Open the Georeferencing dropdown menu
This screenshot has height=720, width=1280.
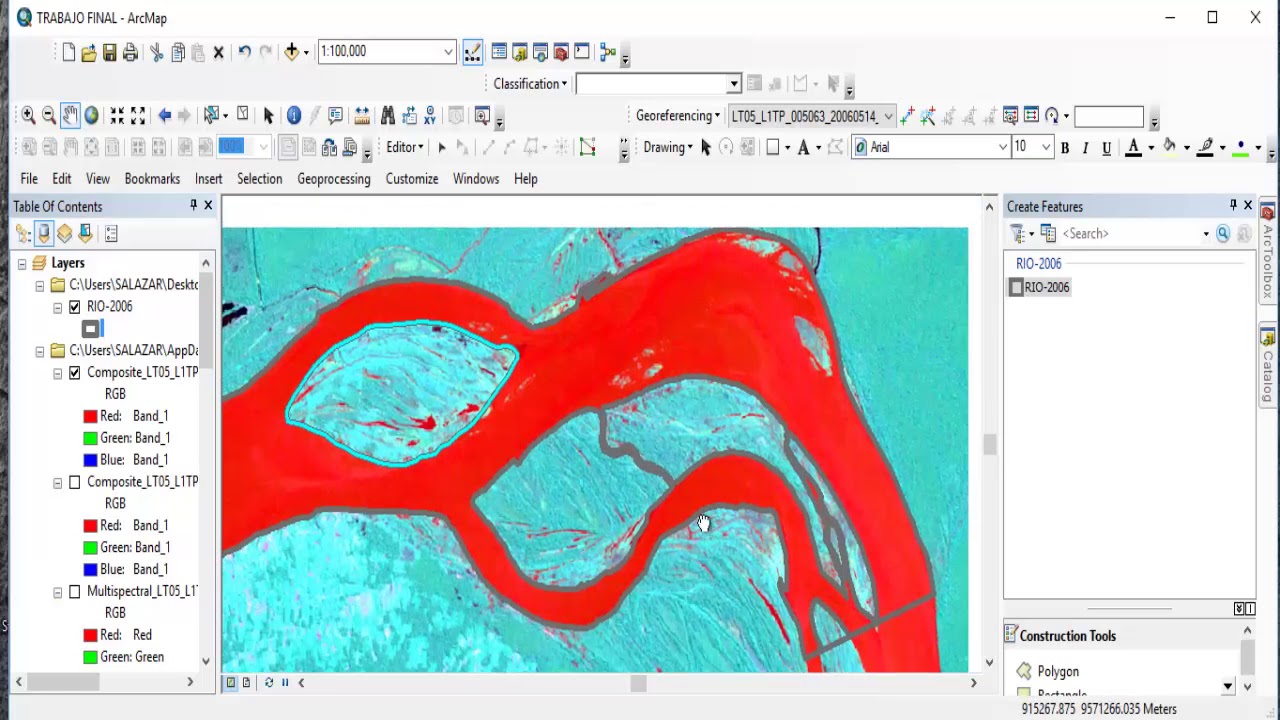(x=678, y=116)
